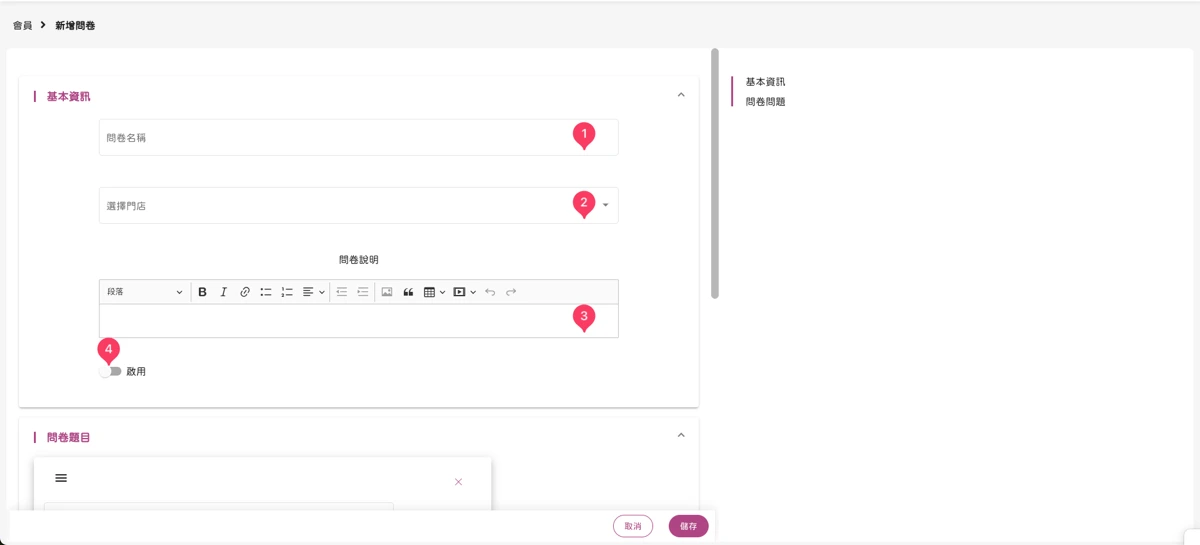Go to 會員 in the breadcrumb
1200x545 pixels.
coord(22,25)
